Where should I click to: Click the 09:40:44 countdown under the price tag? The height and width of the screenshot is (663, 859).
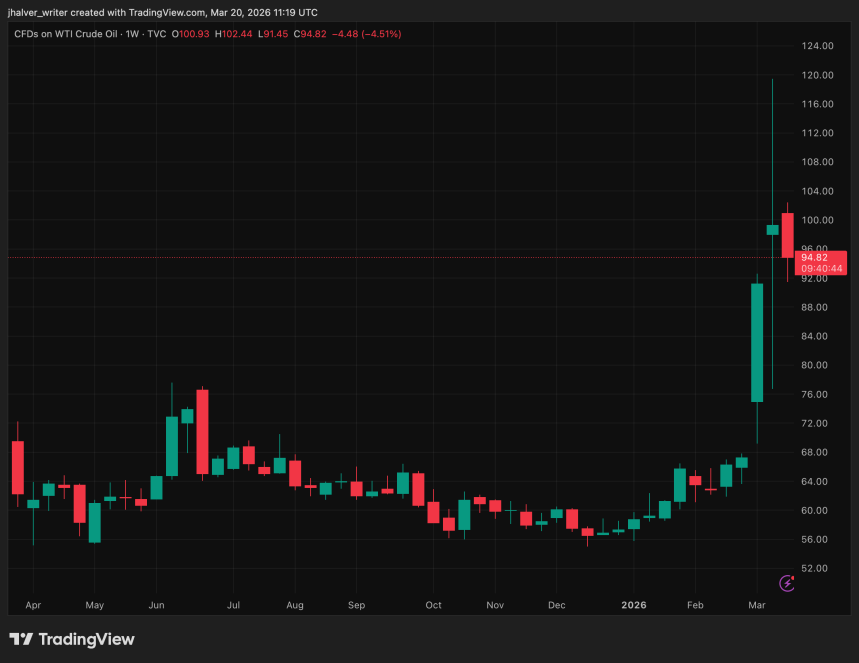pyautogui.click(x=822, y=268)
